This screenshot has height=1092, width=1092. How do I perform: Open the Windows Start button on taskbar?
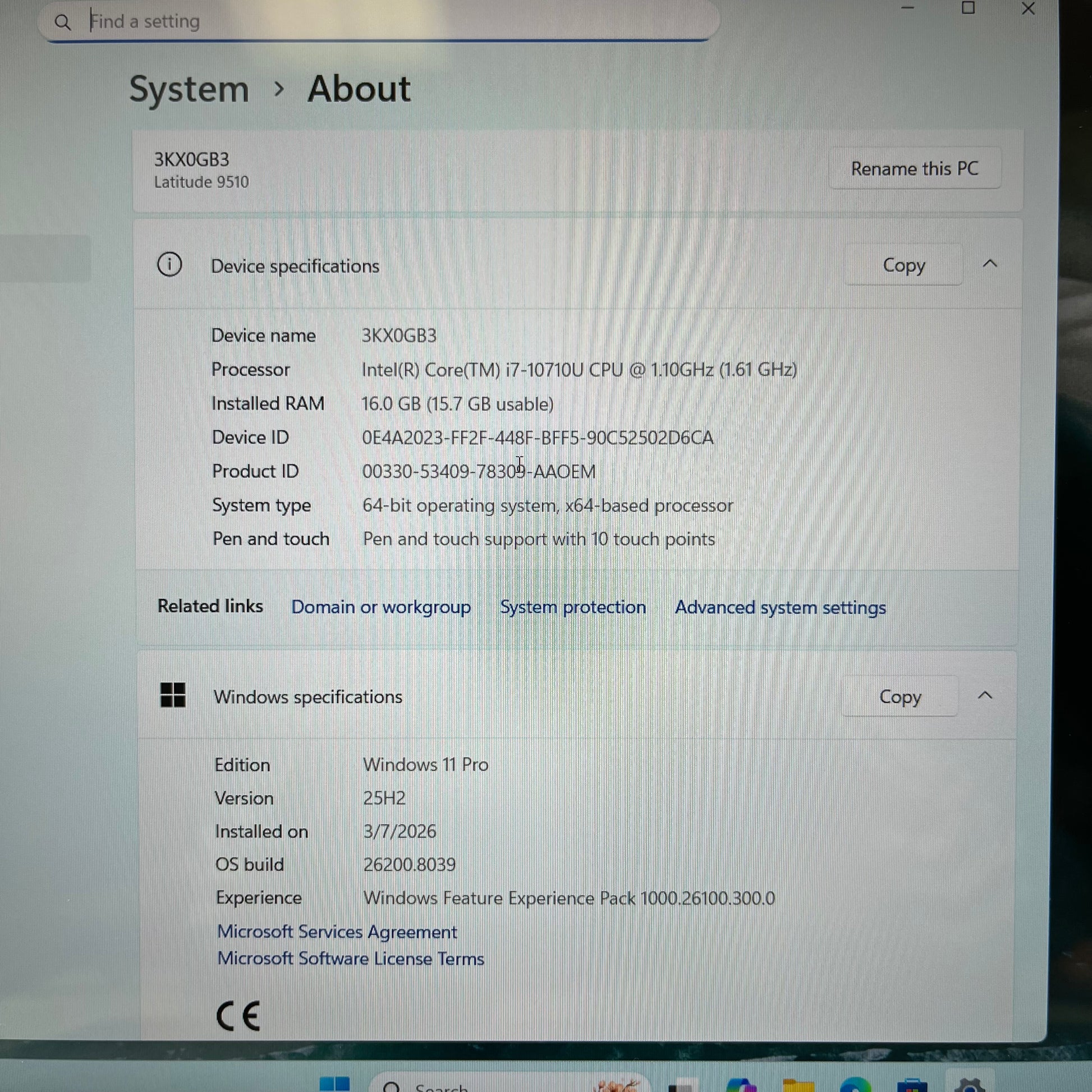point(334,1085)
